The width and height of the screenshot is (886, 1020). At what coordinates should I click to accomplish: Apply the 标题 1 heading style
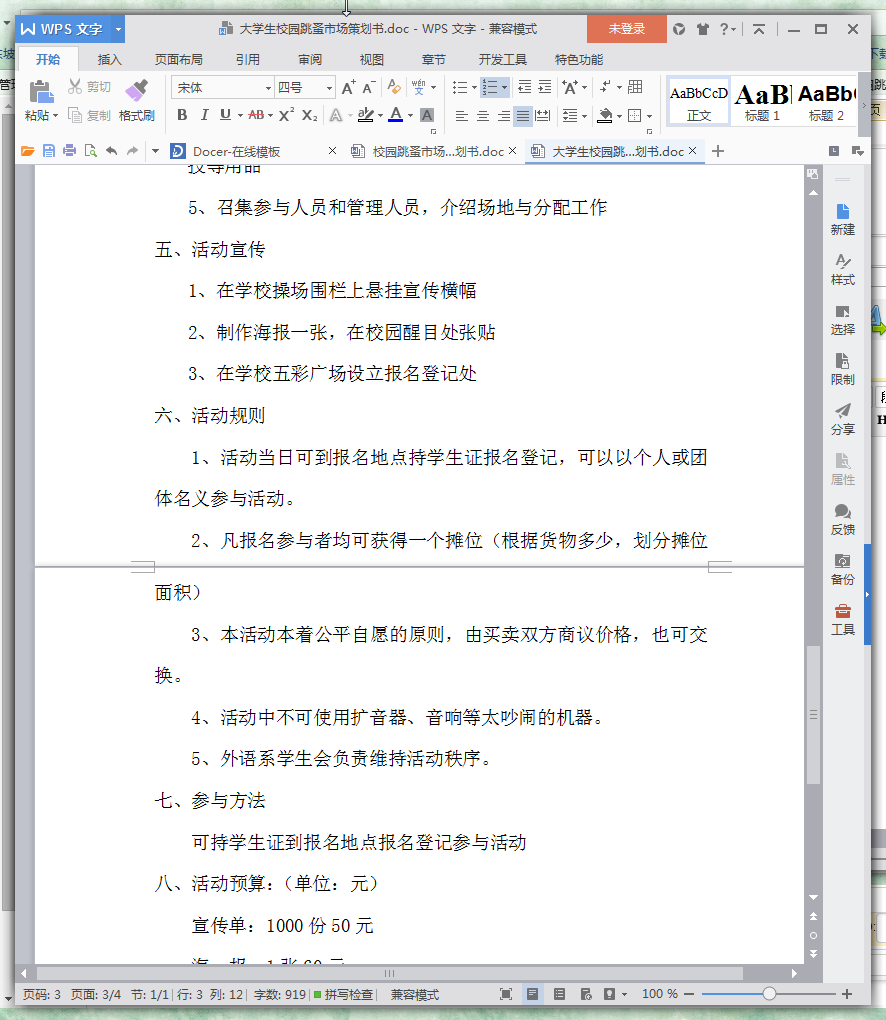coord(762,102)
